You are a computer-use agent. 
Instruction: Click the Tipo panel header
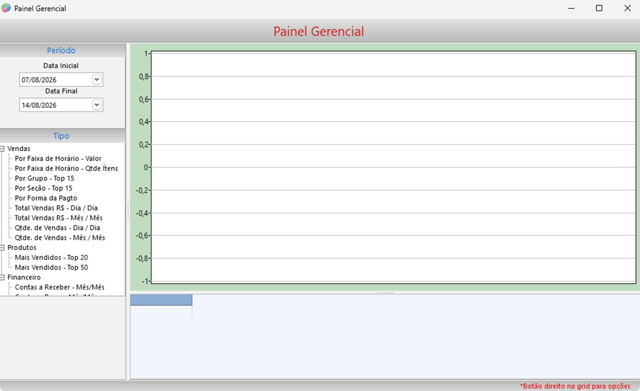tap(62, 136)
